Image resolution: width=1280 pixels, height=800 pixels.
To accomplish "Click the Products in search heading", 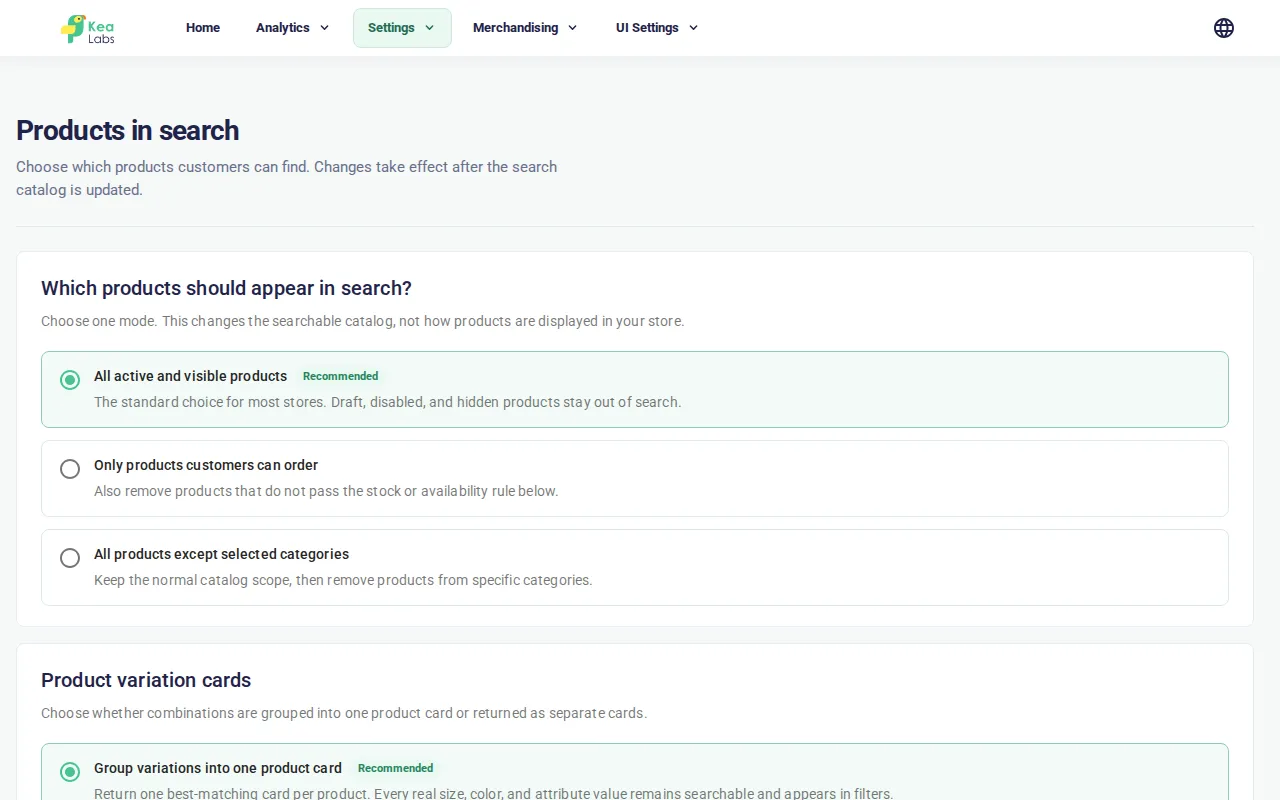I will [x=128, y=131].
